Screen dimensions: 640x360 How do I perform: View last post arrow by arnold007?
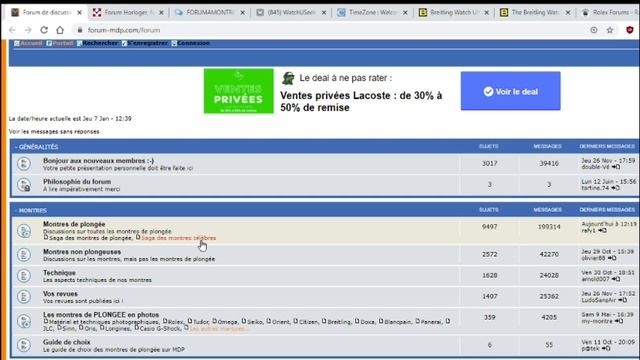tap(616, 279)
